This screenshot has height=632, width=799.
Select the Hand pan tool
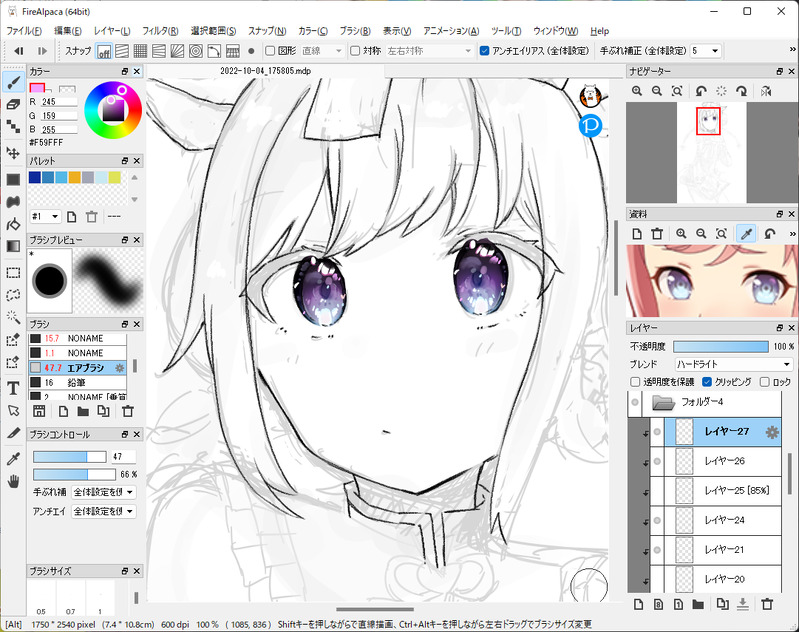click(14, 481)
